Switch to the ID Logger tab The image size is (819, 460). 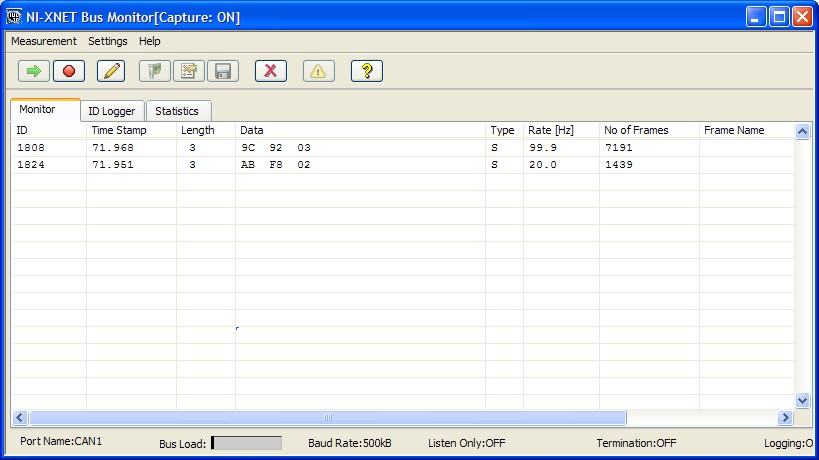(112, 111)
